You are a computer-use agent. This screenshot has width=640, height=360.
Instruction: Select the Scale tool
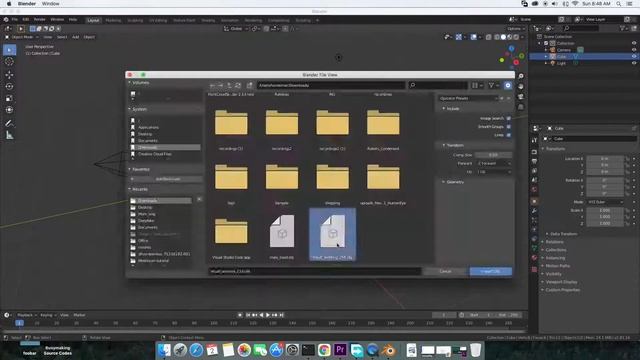(x=9, y=98)
